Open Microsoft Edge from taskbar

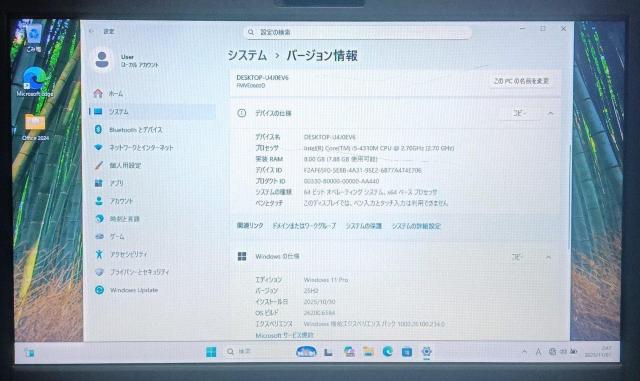tap(387, 352)
